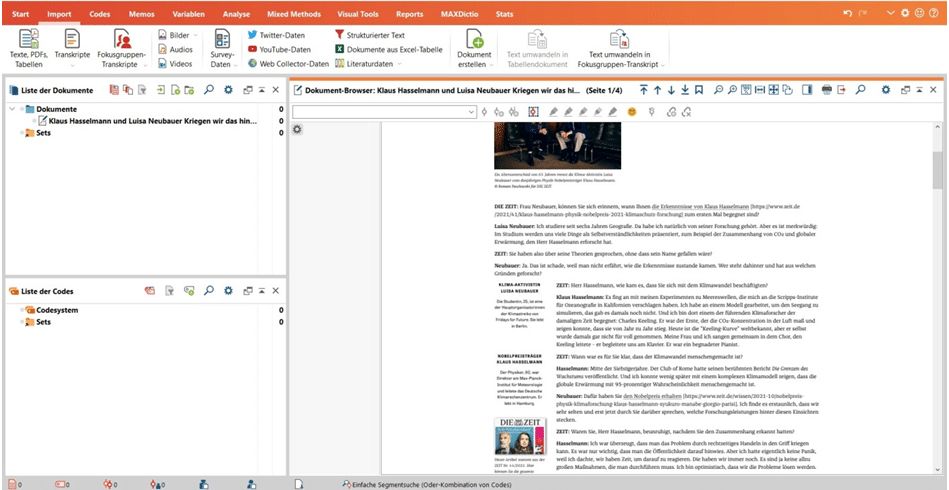Viewport: 949px width, 490px height.
Task: Import Twitter-Daten
Action: coord(277,35)
